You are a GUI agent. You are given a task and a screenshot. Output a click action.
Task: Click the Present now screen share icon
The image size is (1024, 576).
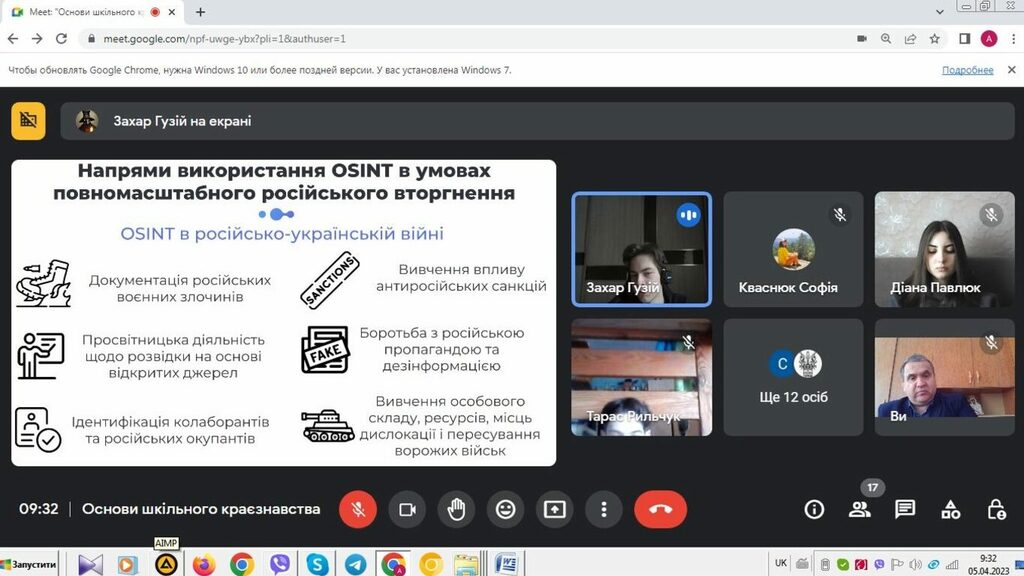click(x=554, y=509)
